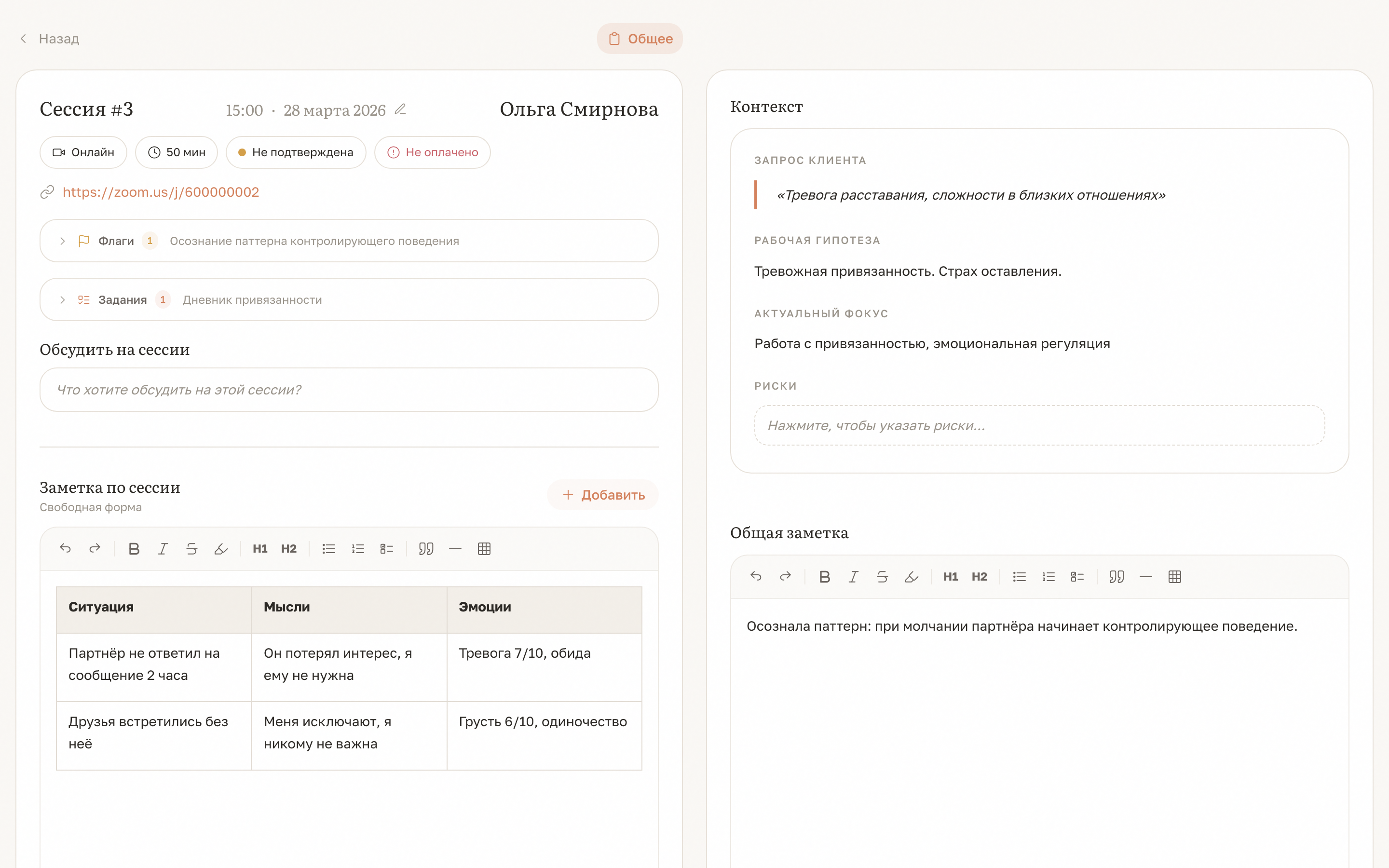Viewport: 1389px width, 868px height.
Task: Edit session date using the pencil icon
Action: (401, 109)
